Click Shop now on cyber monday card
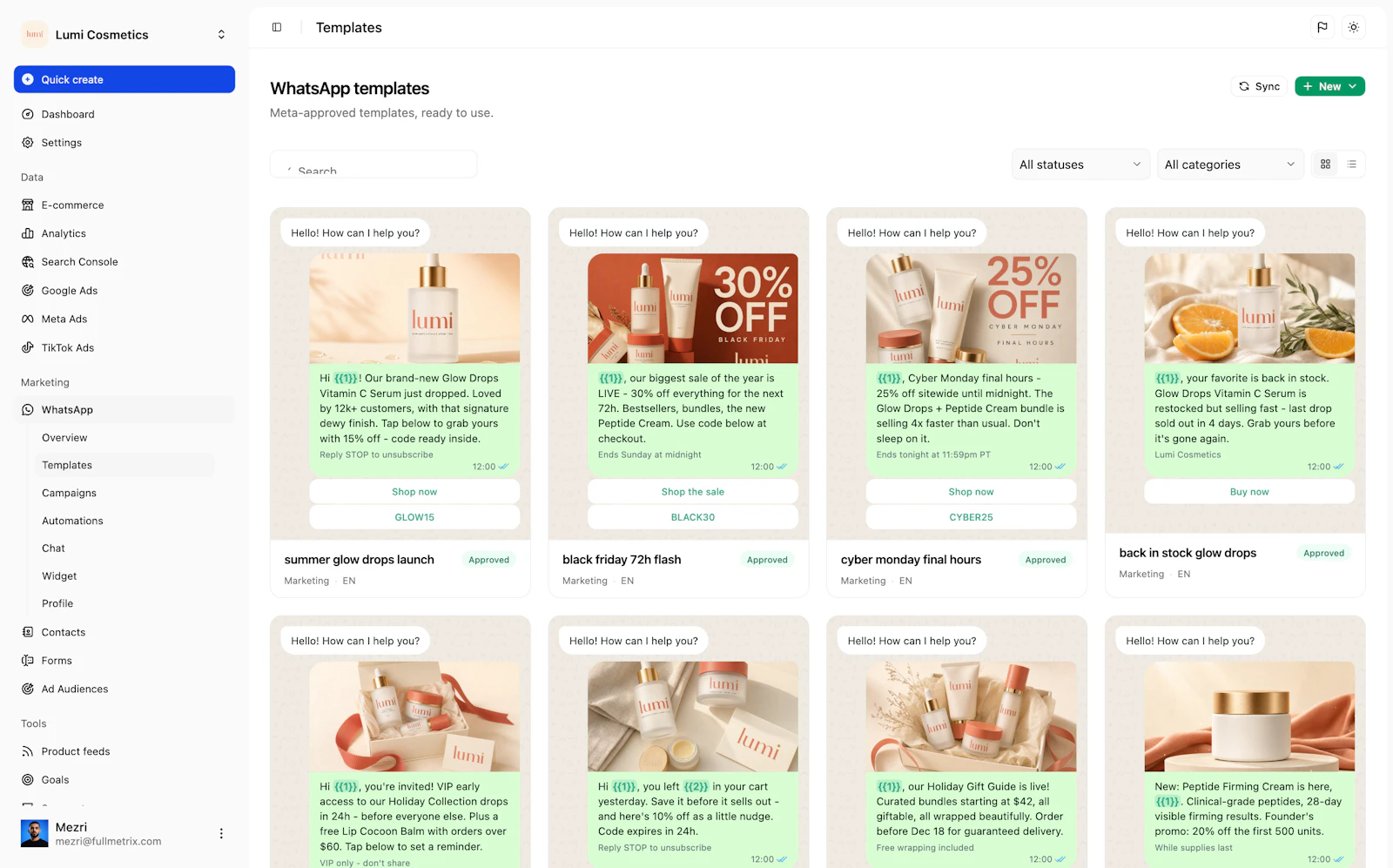 tap(971, 492)
